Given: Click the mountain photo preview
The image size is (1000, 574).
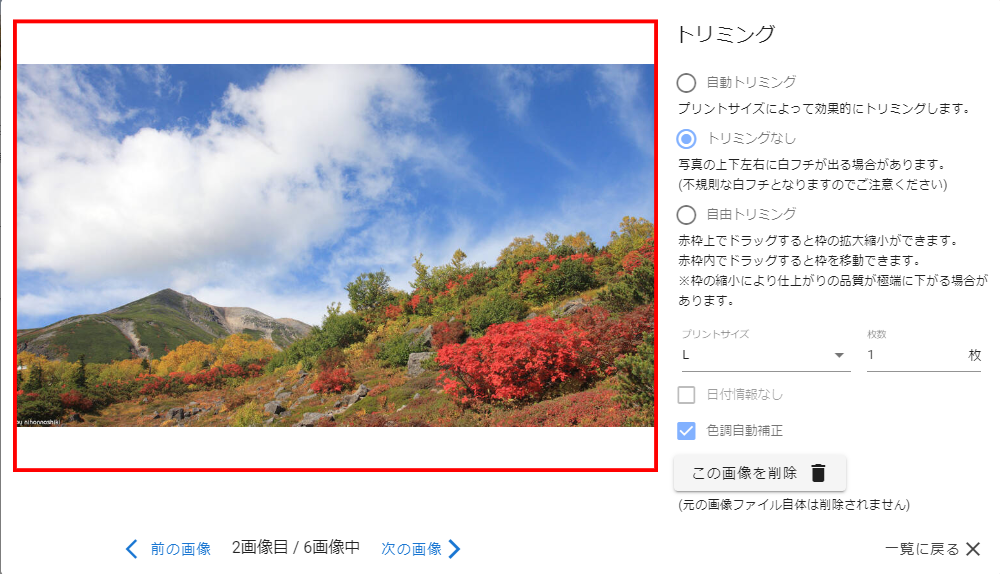Looking at the screenshot, I should pos(335,245).
